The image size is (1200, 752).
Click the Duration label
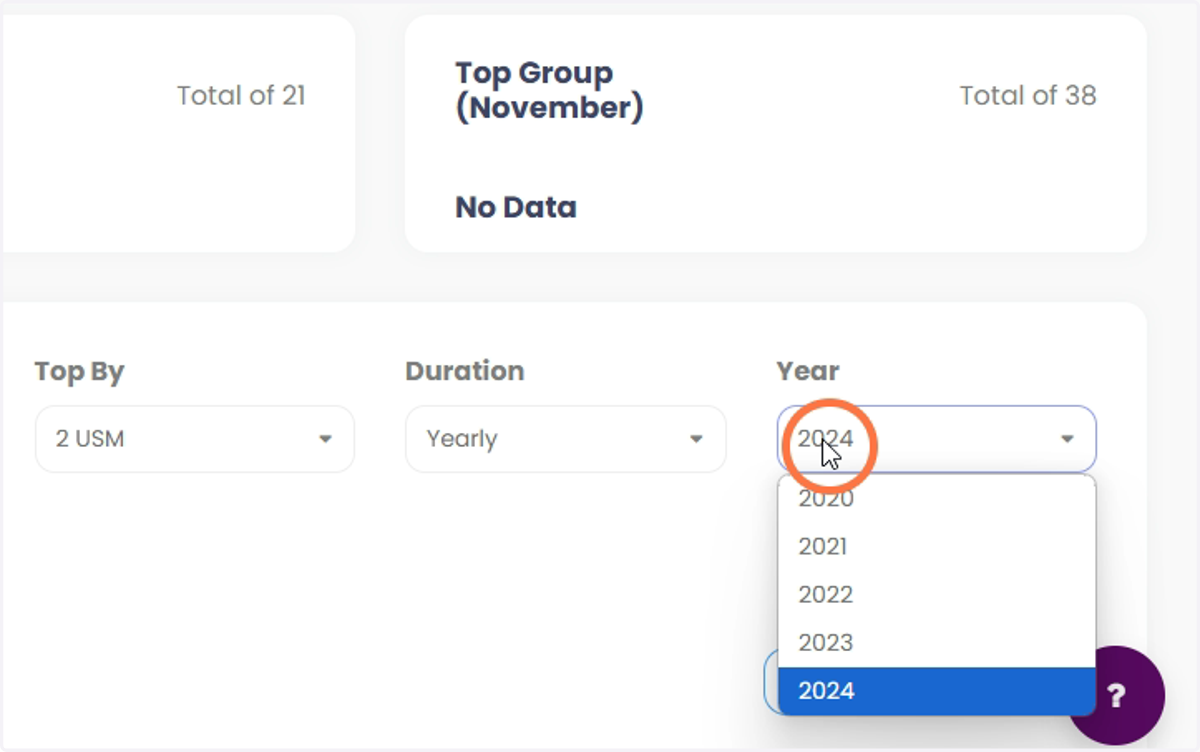tap(465, 371)
